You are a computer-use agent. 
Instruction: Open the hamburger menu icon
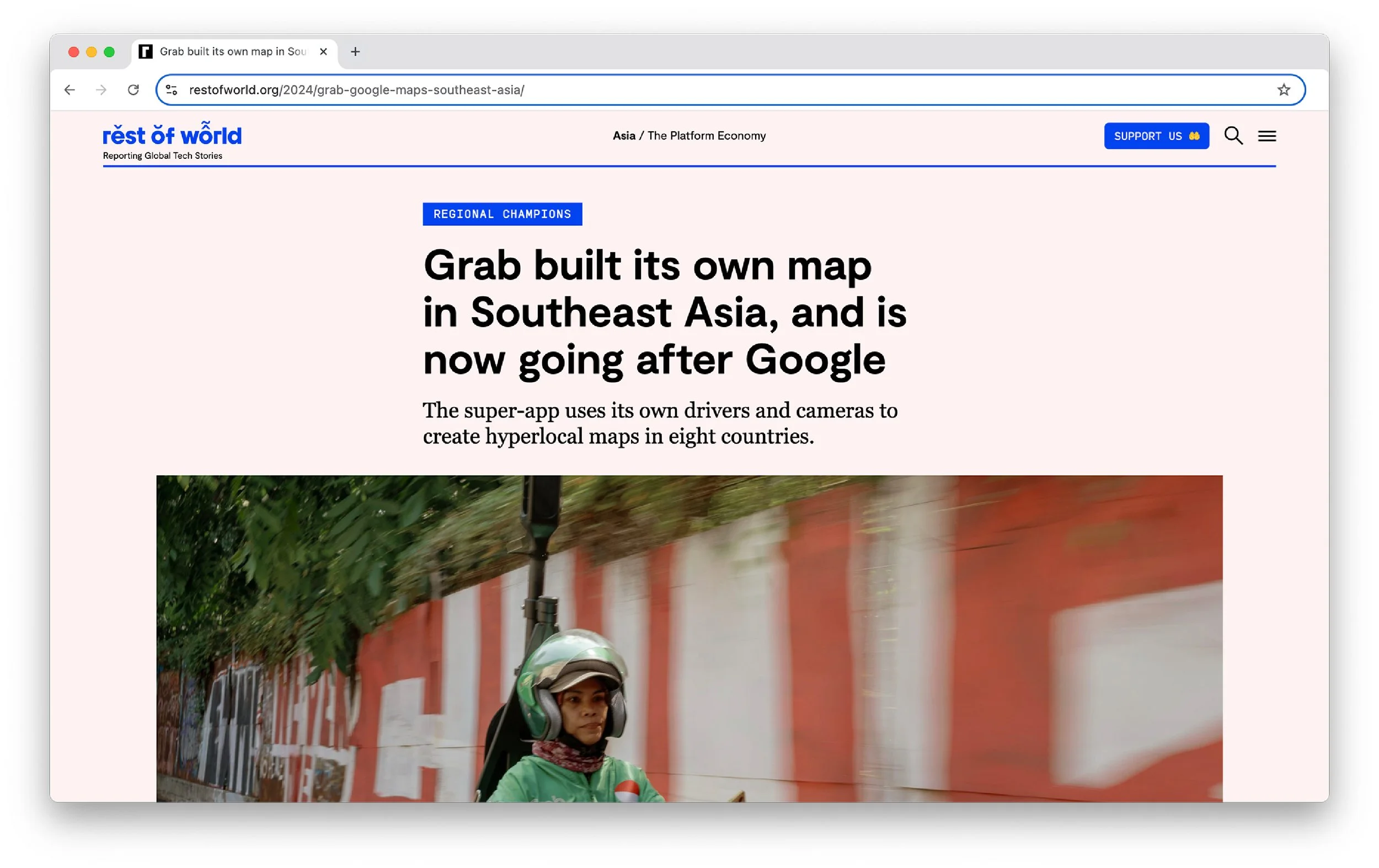1267,136
